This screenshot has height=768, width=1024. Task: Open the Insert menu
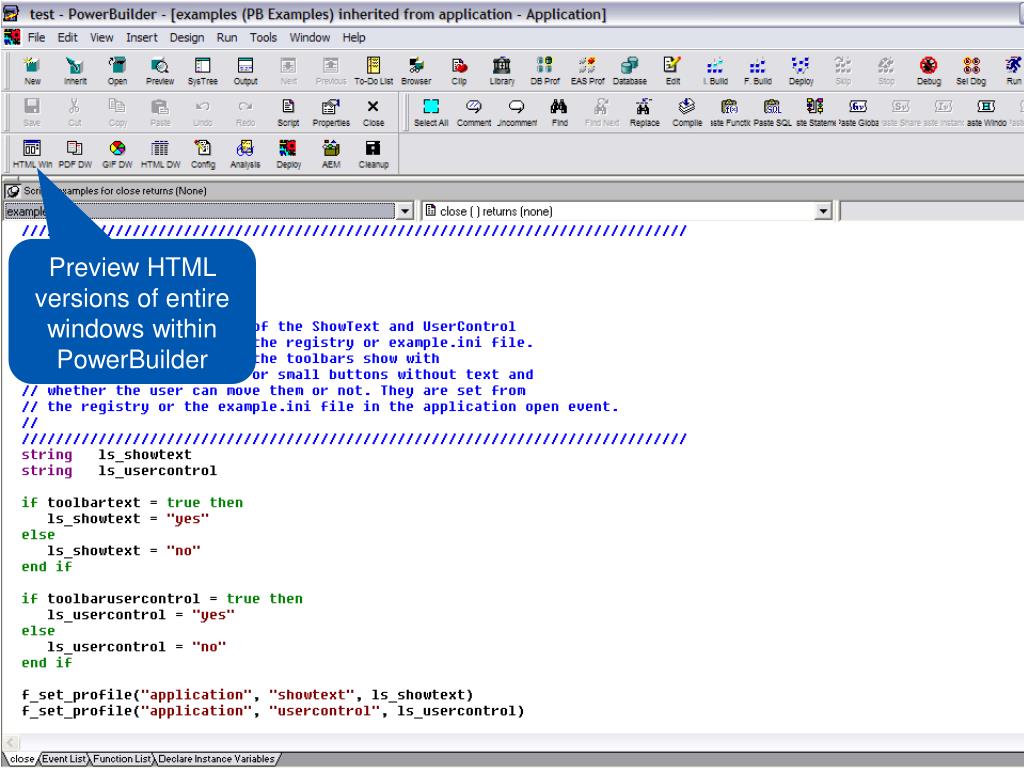142,37
